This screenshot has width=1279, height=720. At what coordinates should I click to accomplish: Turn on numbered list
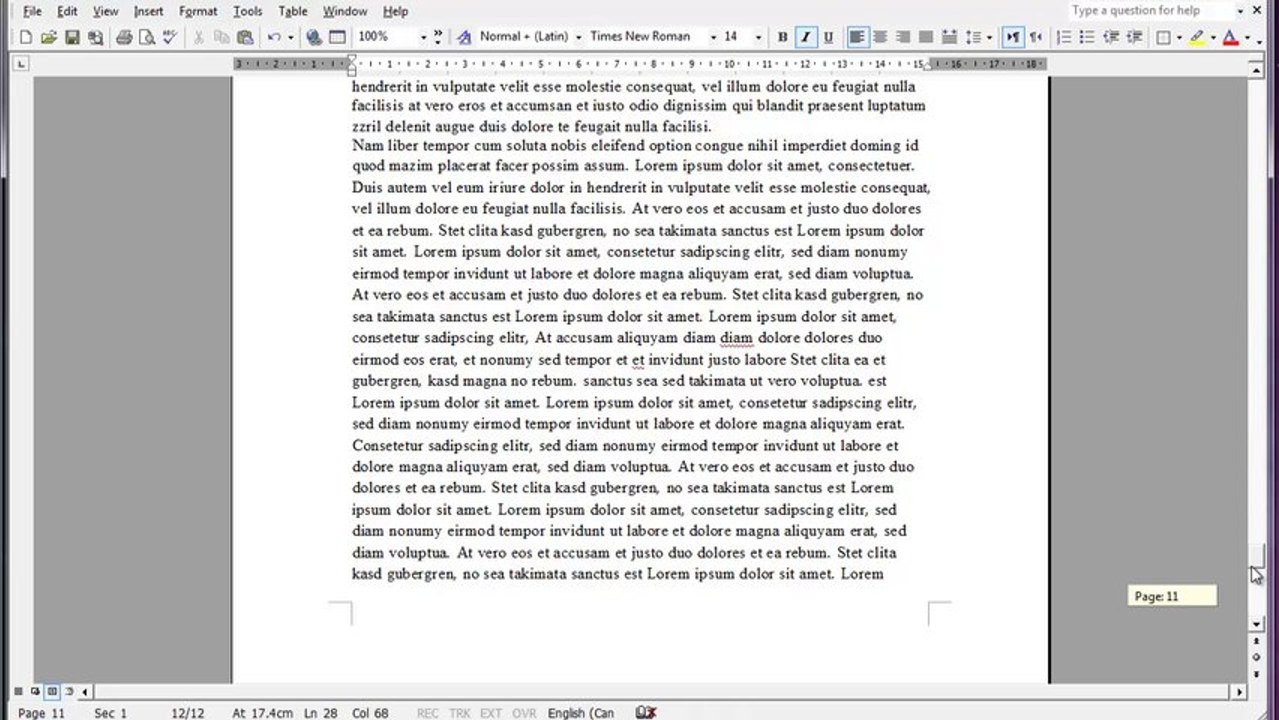point(1064,37)
